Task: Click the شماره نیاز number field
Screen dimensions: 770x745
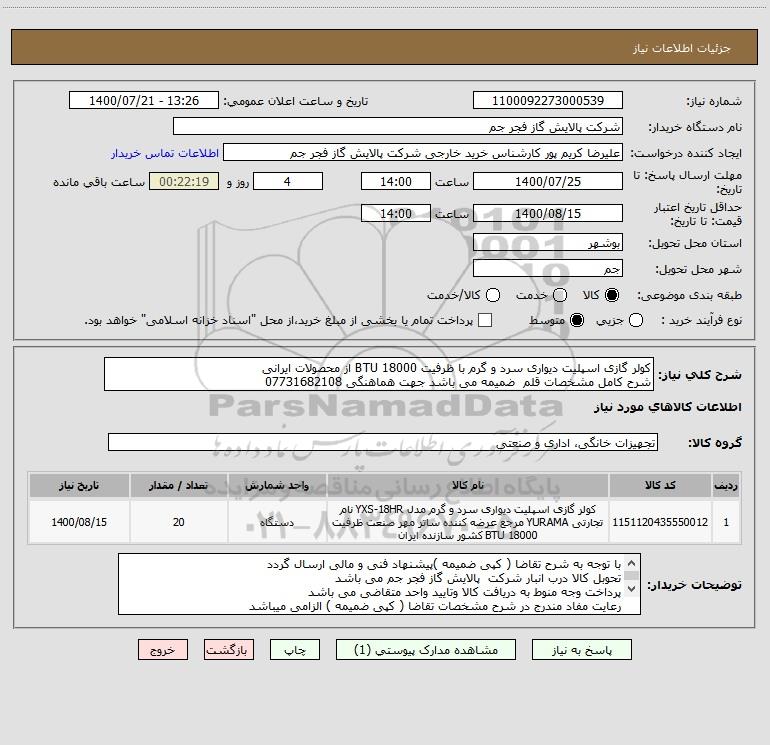Action: (548, 100)
